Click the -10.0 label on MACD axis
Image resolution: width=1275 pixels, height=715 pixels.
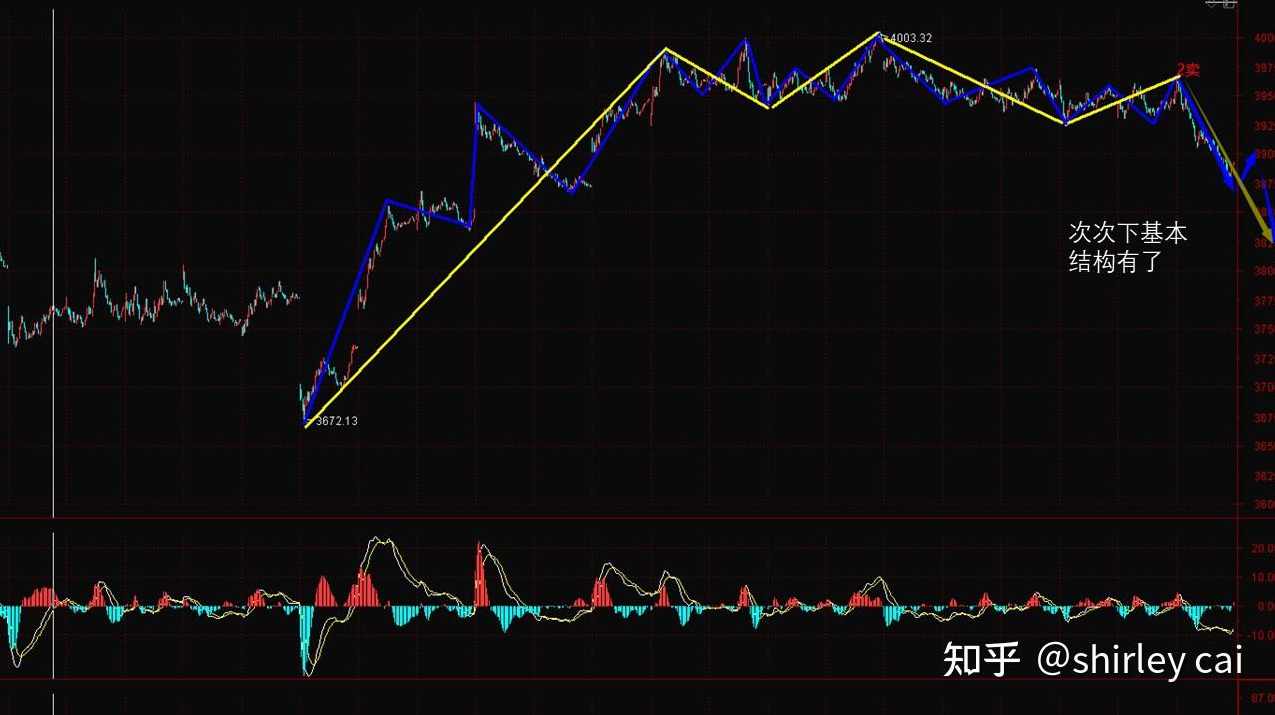pyautogui.click(x=1257, y=636)
